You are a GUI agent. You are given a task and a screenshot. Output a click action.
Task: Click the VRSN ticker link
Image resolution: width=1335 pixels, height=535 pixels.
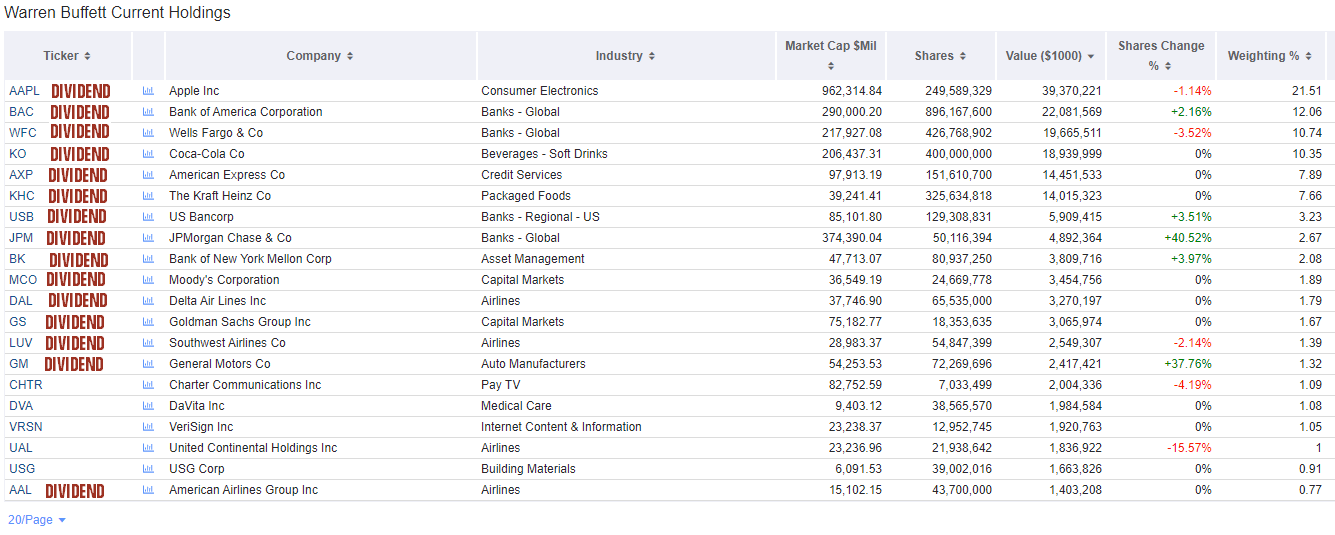click(26, 427)
